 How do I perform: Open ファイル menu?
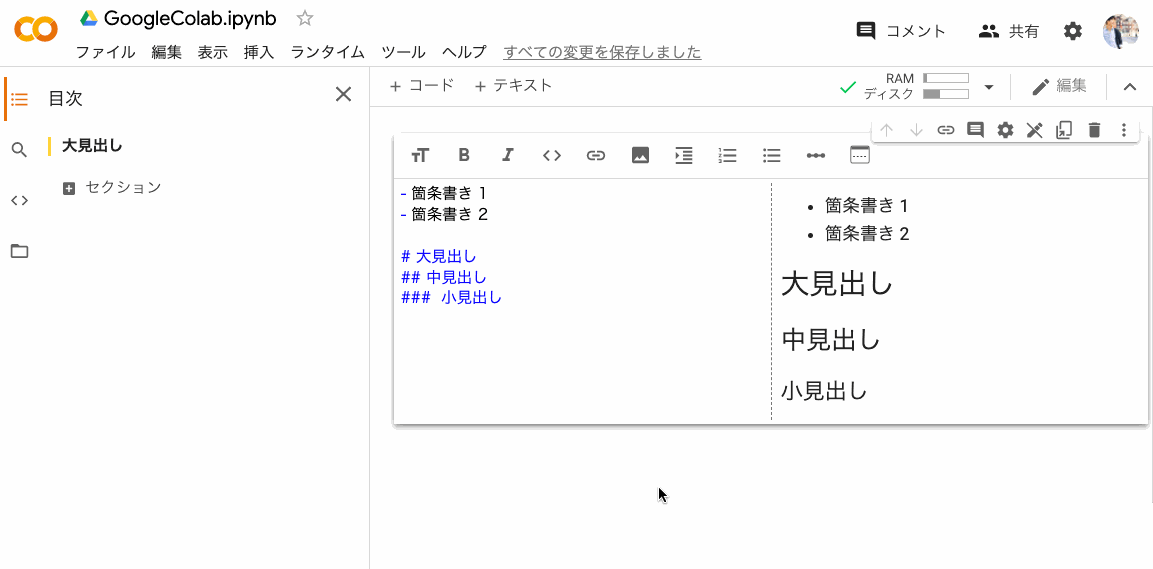coord(105,52)
